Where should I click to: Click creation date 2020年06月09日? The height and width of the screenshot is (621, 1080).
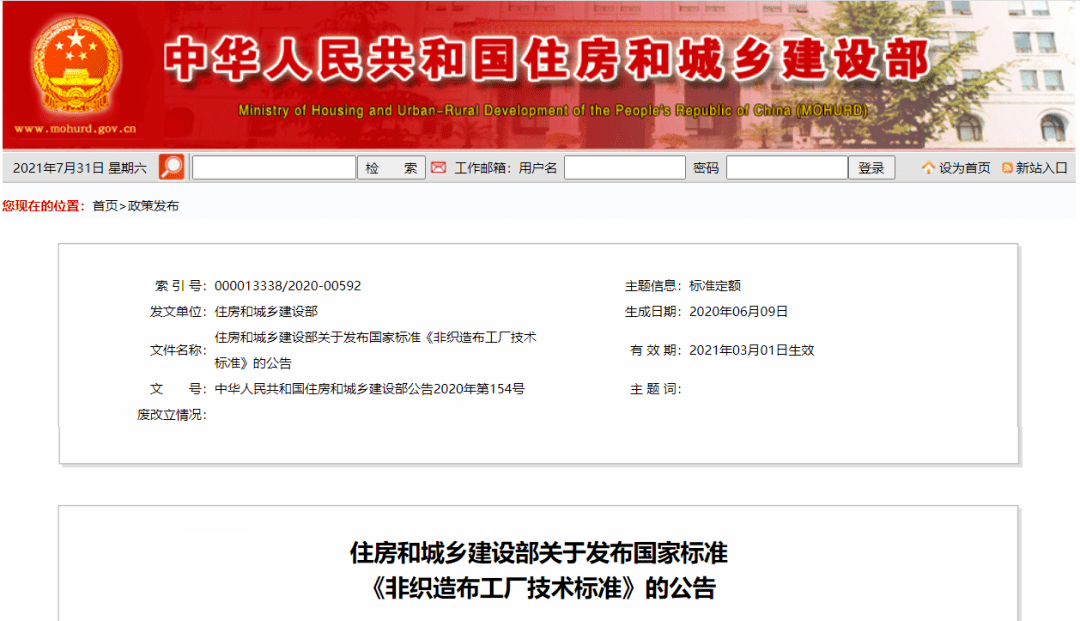[x=738, y=312]
